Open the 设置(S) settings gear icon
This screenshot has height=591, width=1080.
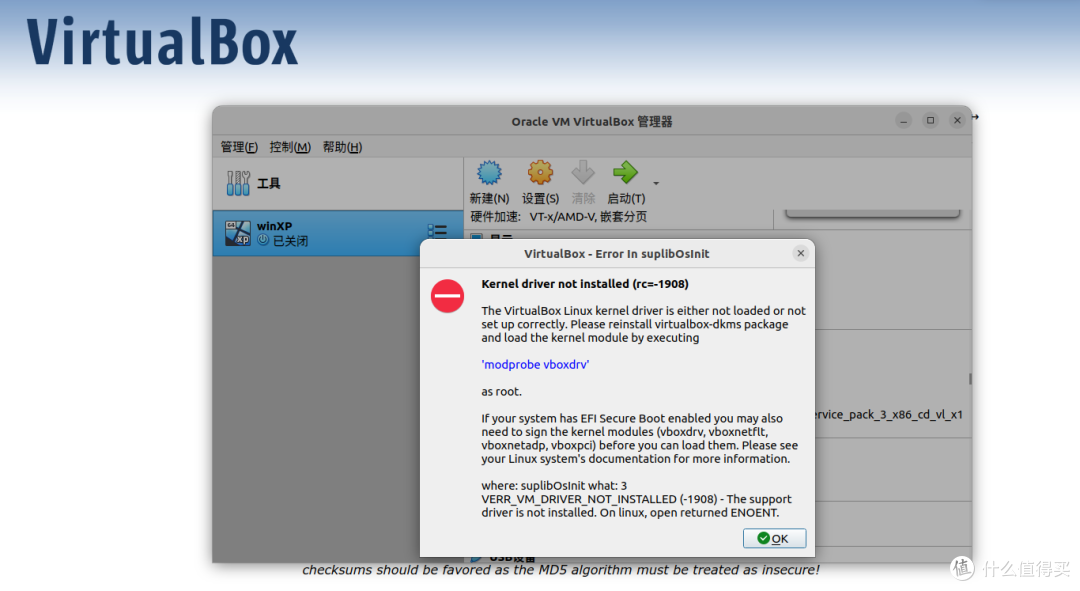pyautogui.click(x=540, y=172)
